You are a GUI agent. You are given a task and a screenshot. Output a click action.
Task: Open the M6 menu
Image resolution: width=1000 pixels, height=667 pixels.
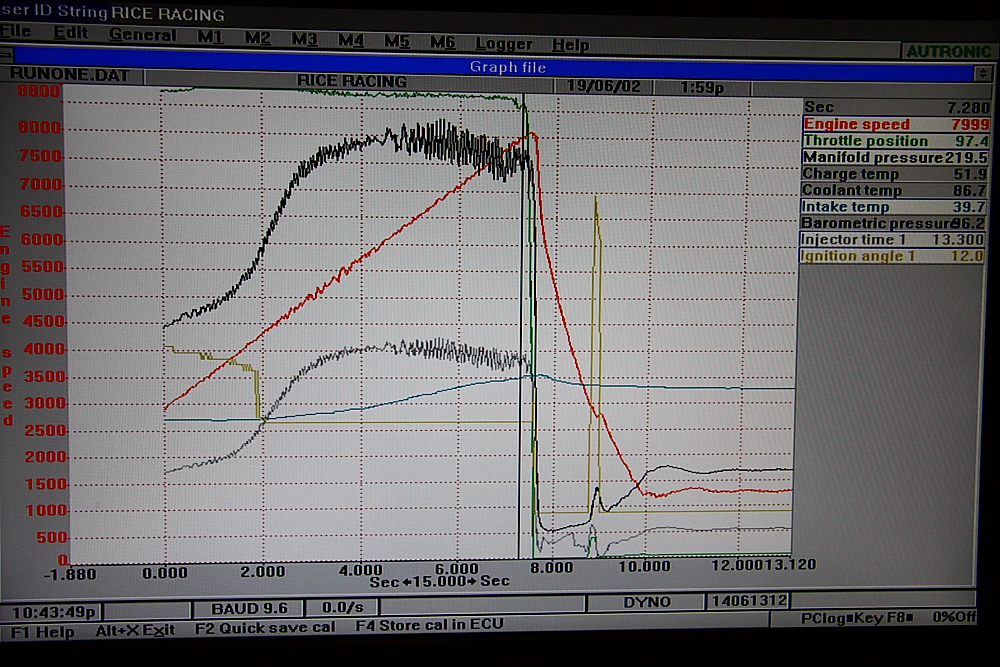coord(442,42)
